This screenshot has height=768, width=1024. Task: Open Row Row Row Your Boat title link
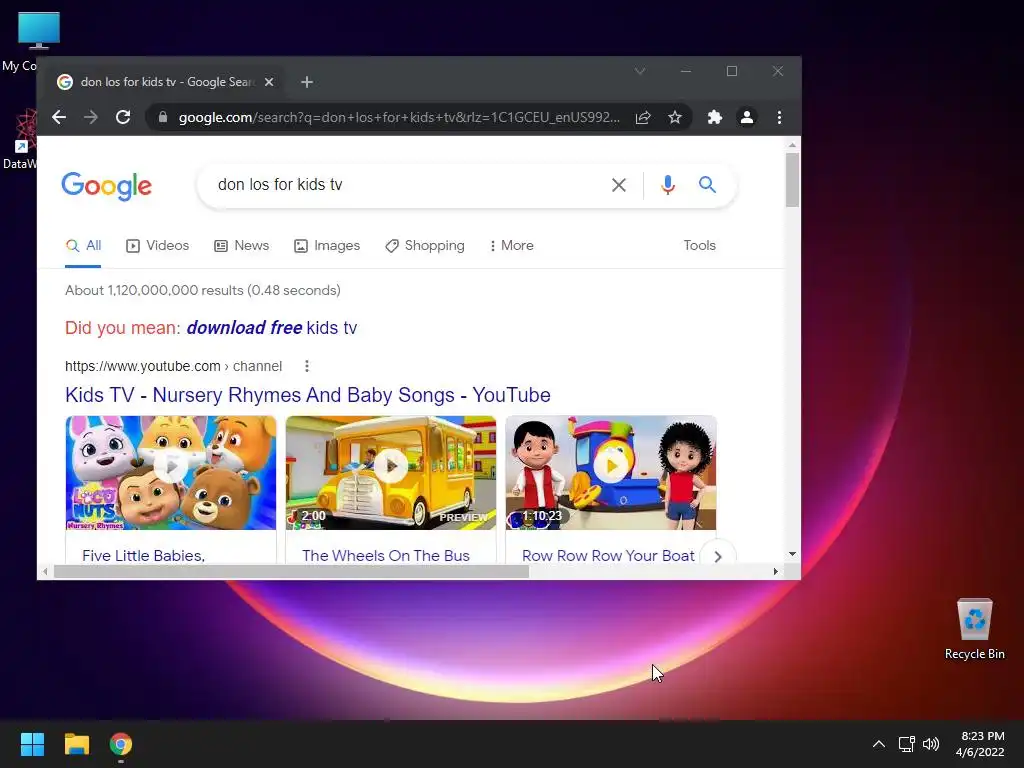pyautogui.click(x=608, y=556)
